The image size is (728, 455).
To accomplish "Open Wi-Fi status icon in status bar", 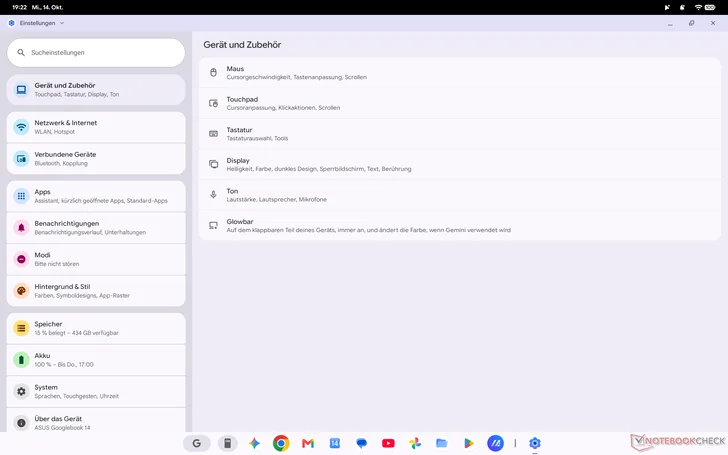I will coord(698,7).
